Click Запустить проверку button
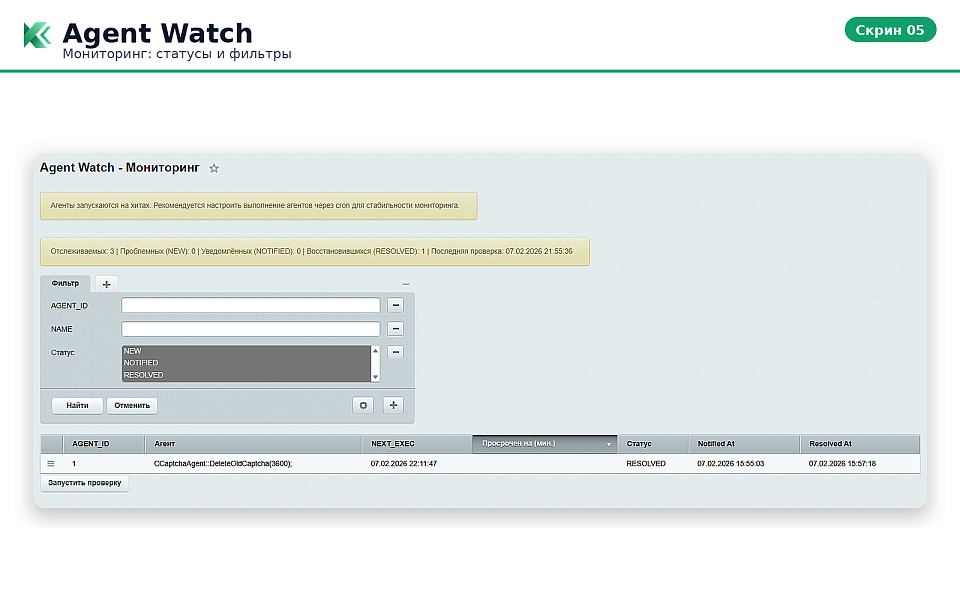This screenshot has width=960, height=600. point(85,483)
